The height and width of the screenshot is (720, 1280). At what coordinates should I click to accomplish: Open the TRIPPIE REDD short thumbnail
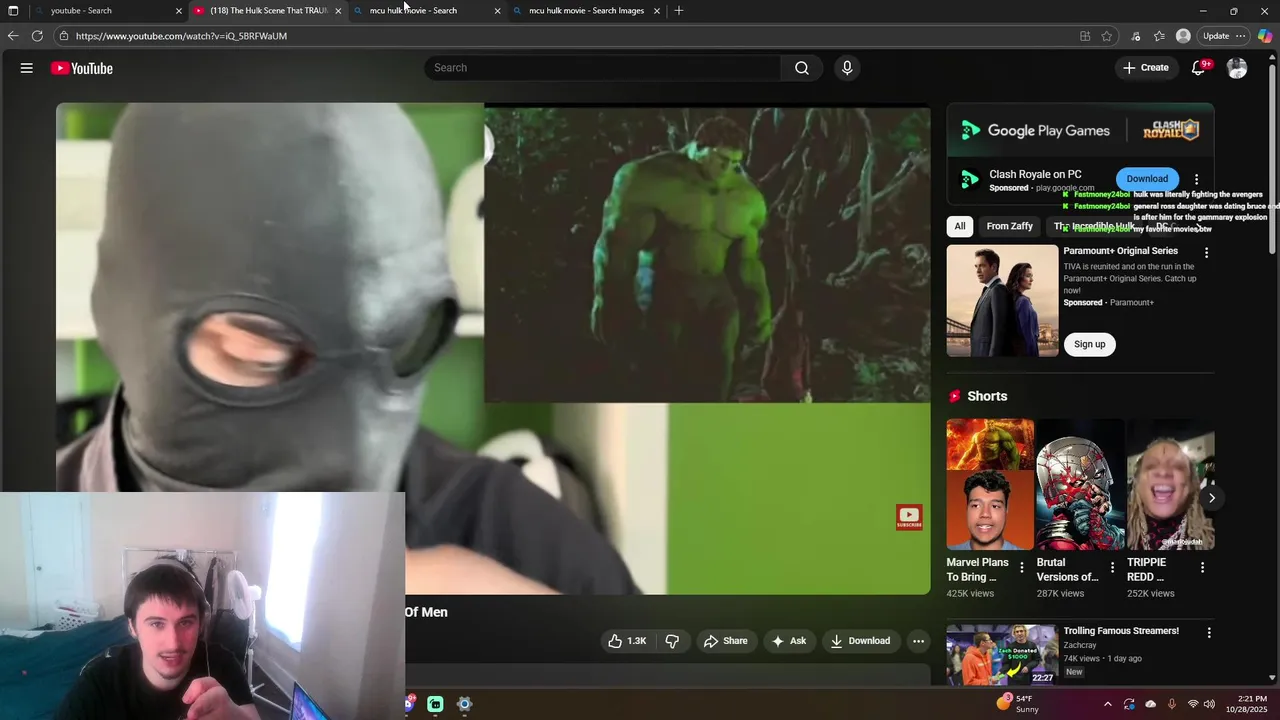[1170, 484]
